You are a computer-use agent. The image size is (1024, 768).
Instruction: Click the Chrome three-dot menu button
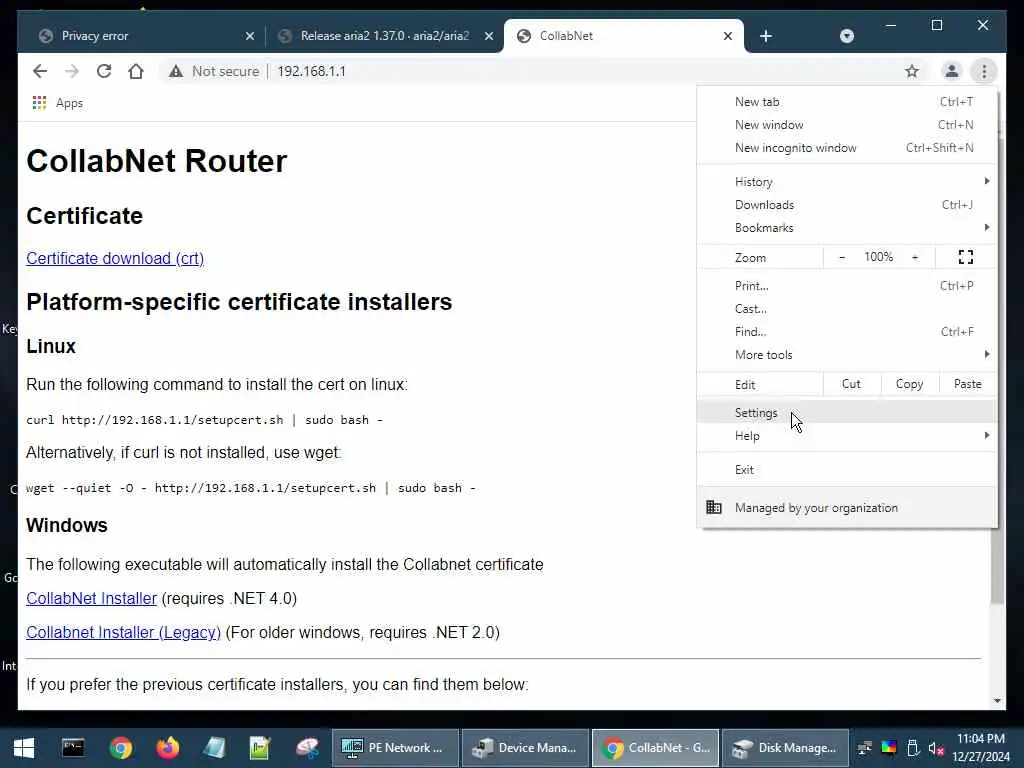tap(984, 71)
